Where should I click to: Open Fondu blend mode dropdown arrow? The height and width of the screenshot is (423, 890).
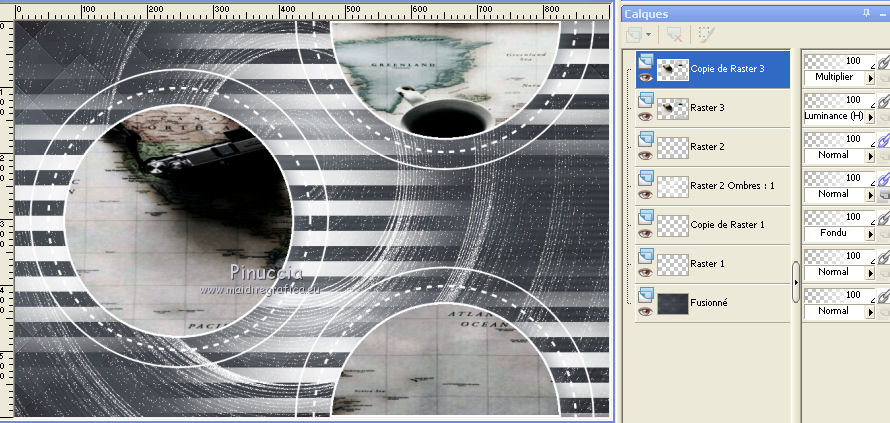click(x=870, y=234)
